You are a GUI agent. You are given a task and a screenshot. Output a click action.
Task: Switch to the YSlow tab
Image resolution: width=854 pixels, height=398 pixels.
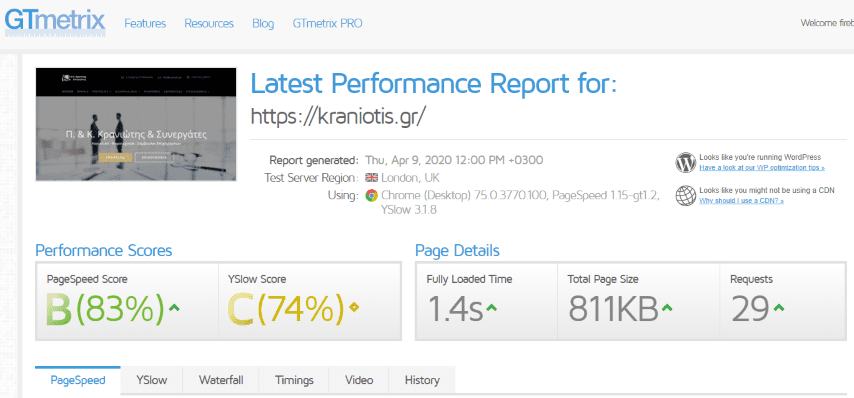pos(151,380)
